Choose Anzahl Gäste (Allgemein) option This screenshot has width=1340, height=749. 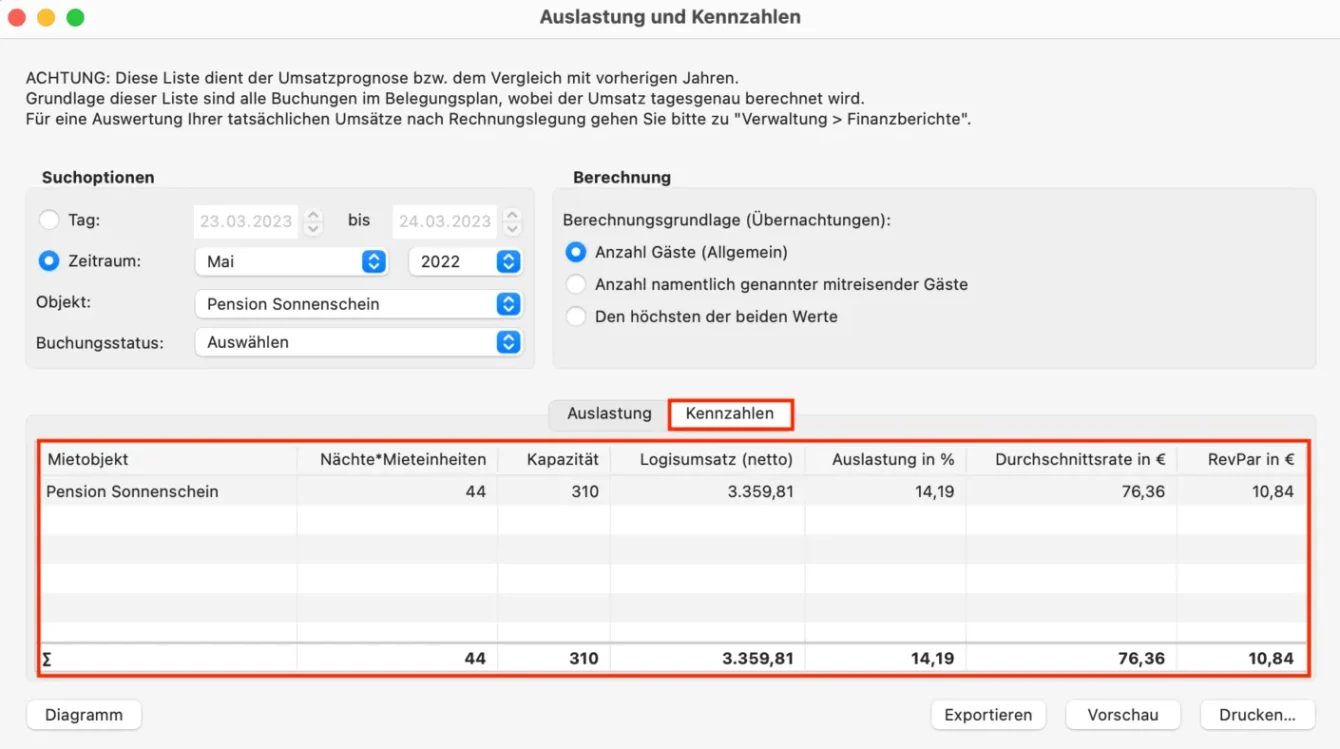click(575, 252)
